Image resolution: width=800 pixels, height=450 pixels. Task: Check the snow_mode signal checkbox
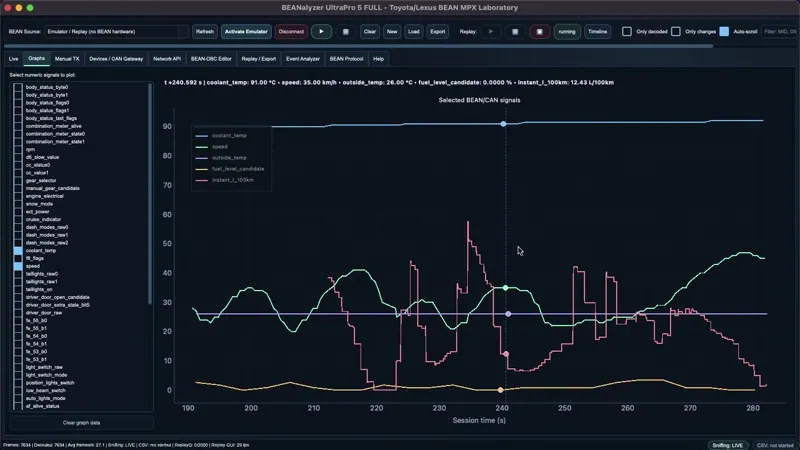tap(18, 204)
